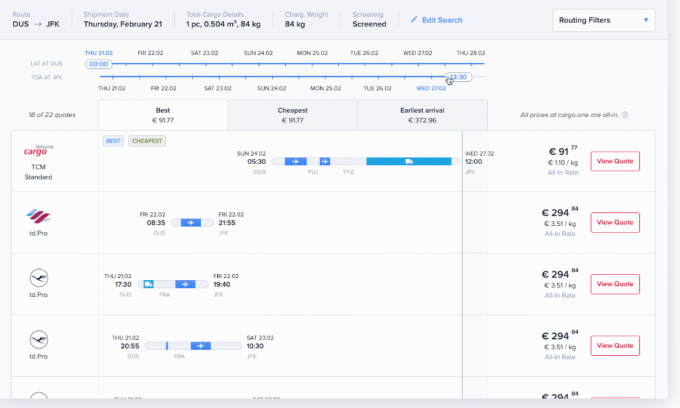Image resolution: width=680 pixels, height=408 pixels.
Task: Click Lufthansa logo in the 17:30 row
Action: tap(39, 278)
